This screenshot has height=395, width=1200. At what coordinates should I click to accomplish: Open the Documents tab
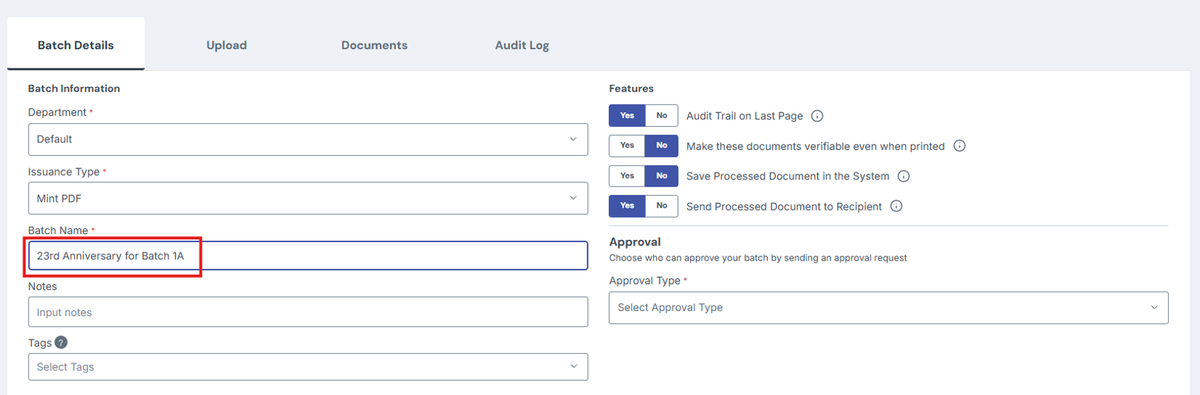[x=374, y=45]
